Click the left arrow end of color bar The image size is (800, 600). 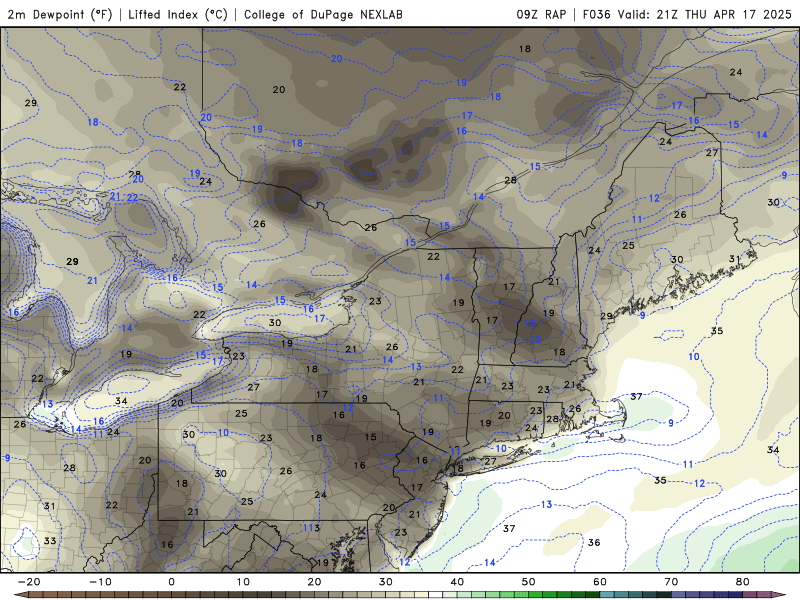(20, 595)
